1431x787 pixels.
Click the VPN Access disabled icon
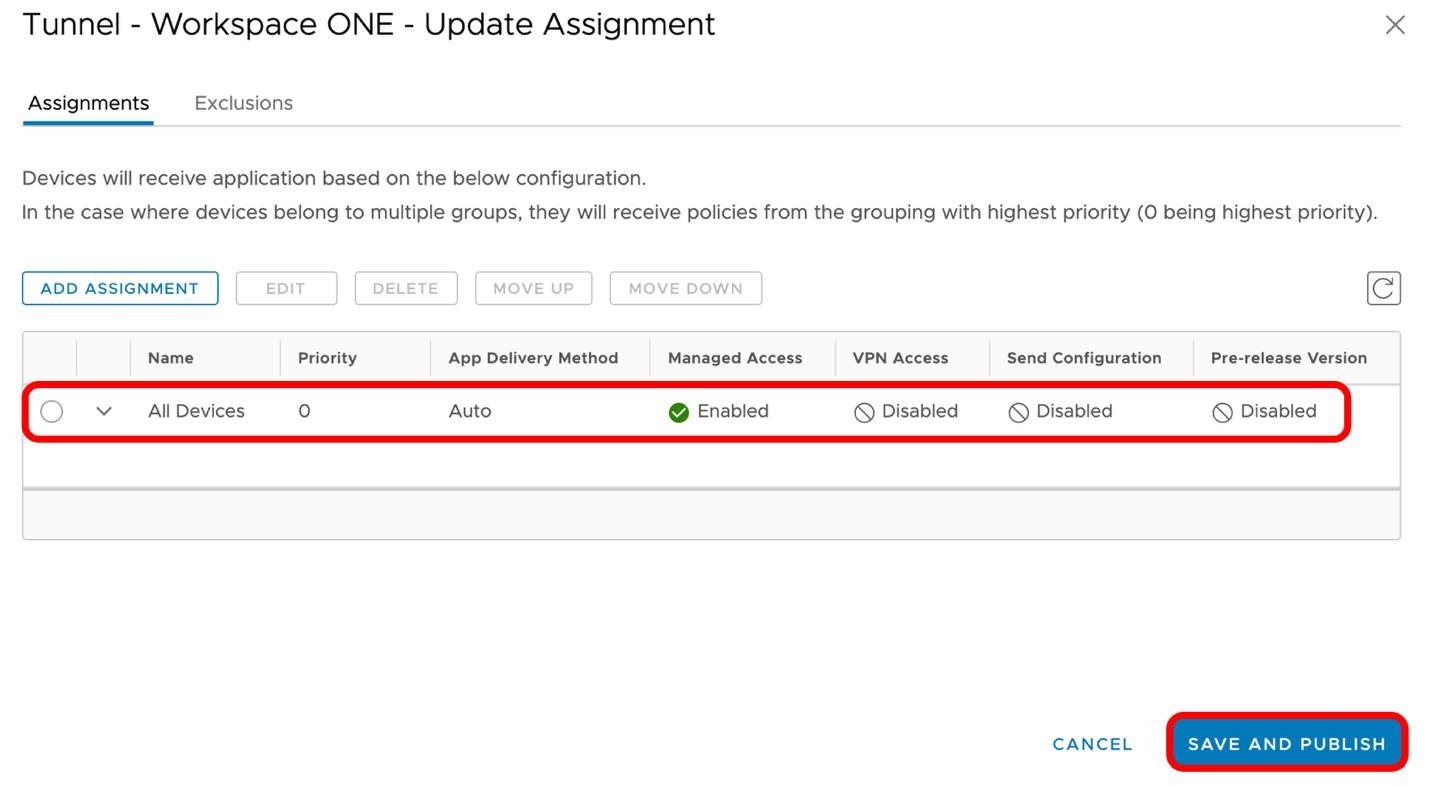coord(864,412)
